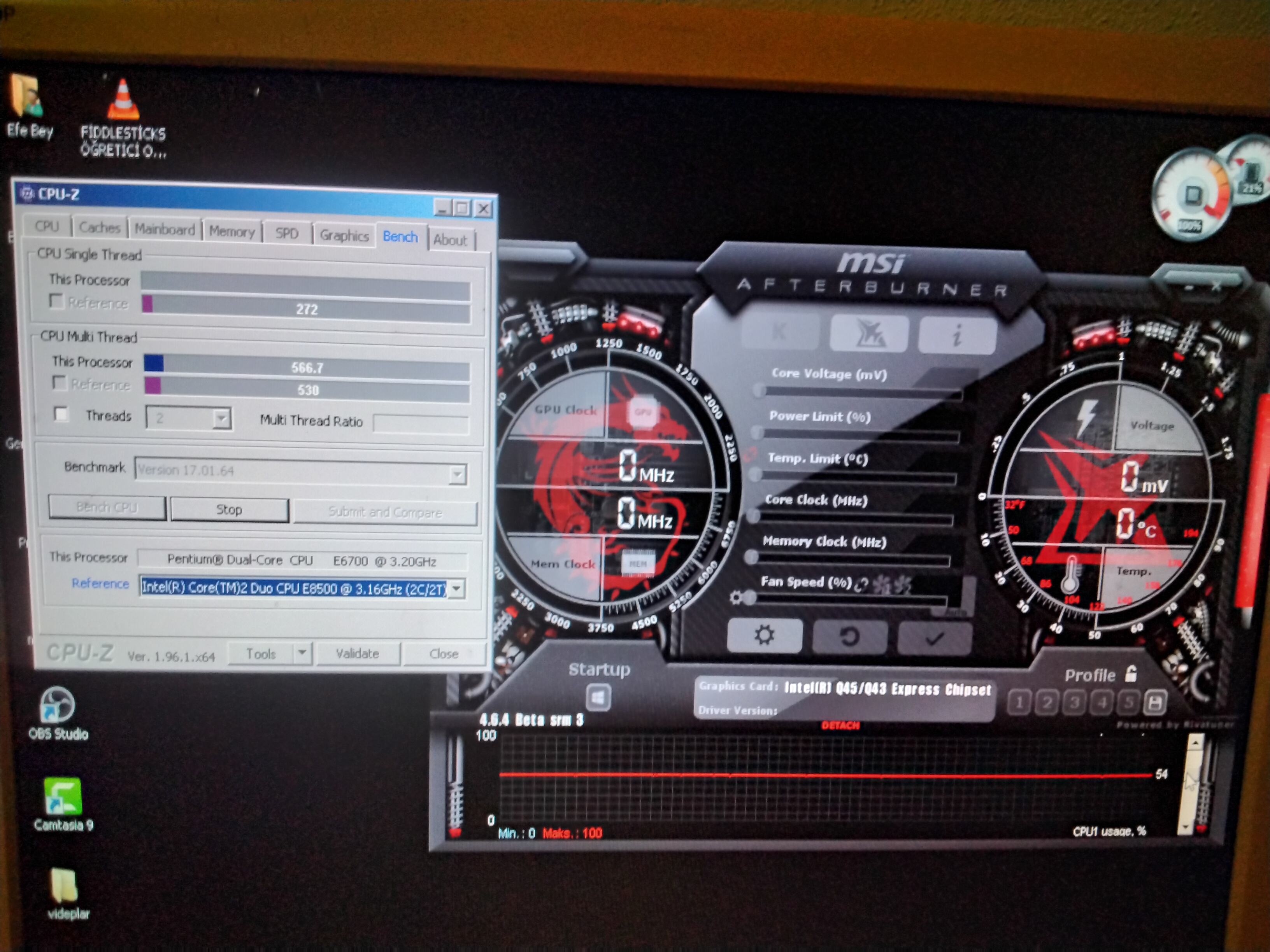Toggle the Afterburner profile lock icon

tap(1130, 673)
